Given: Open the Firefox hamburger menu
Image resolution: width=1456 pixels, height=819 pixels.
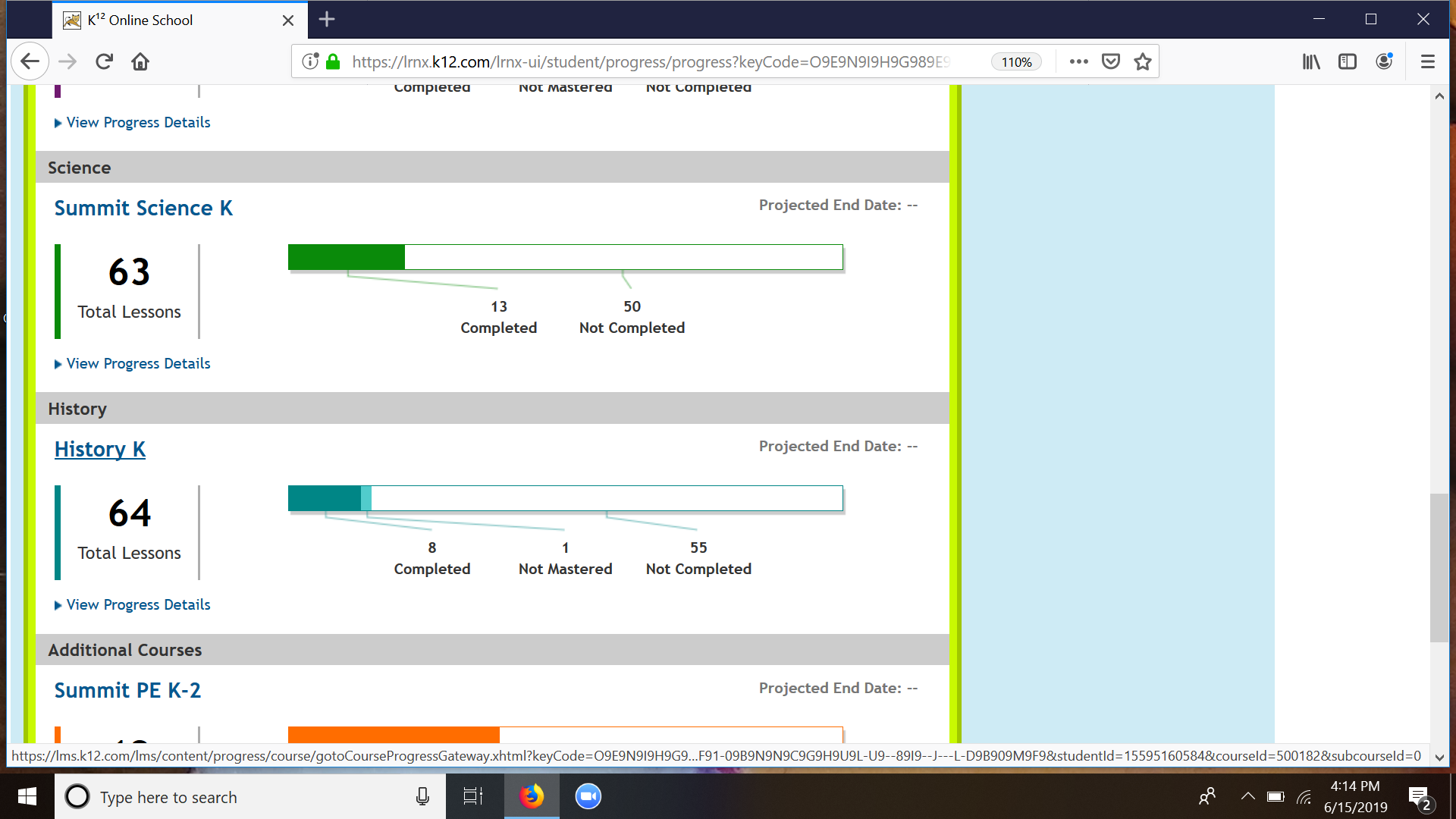Looking at the screenshot, I should [1428, 61].
